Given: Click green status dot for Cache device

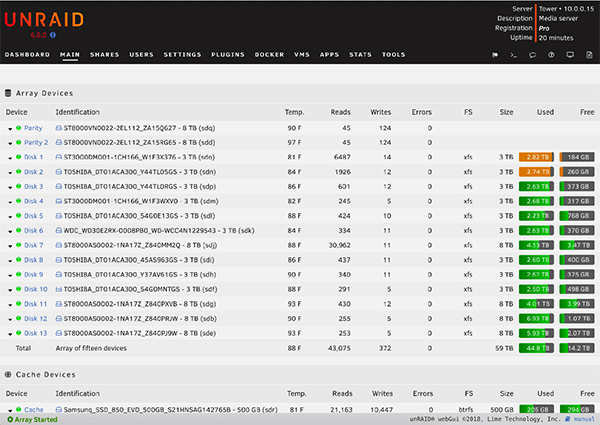Looking at the screenshot, I should [18, 409].
